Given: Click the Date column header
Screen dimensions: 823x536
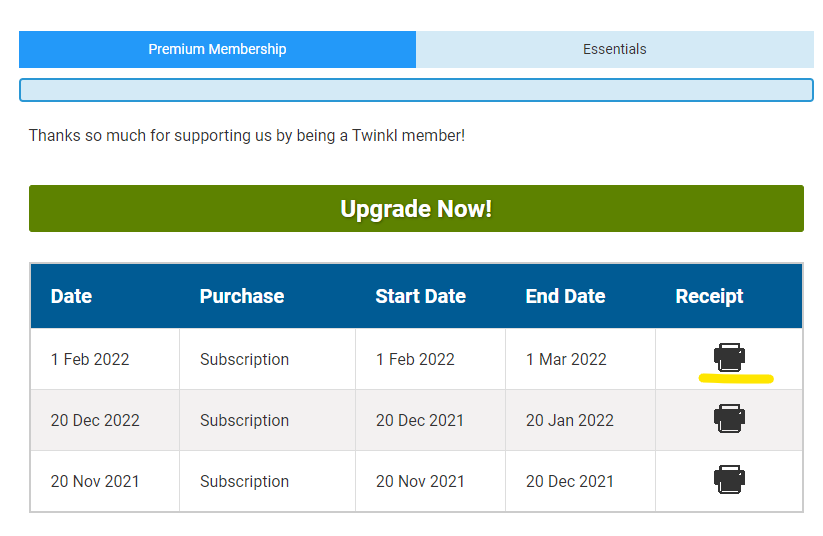Looking at the screenshot, I should [71, 296].
